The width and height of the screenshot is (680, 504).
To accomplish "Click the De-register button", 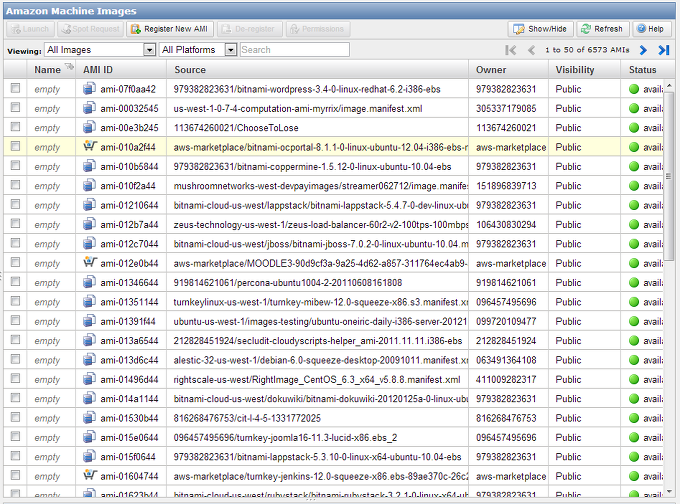I will click(250, 29).
